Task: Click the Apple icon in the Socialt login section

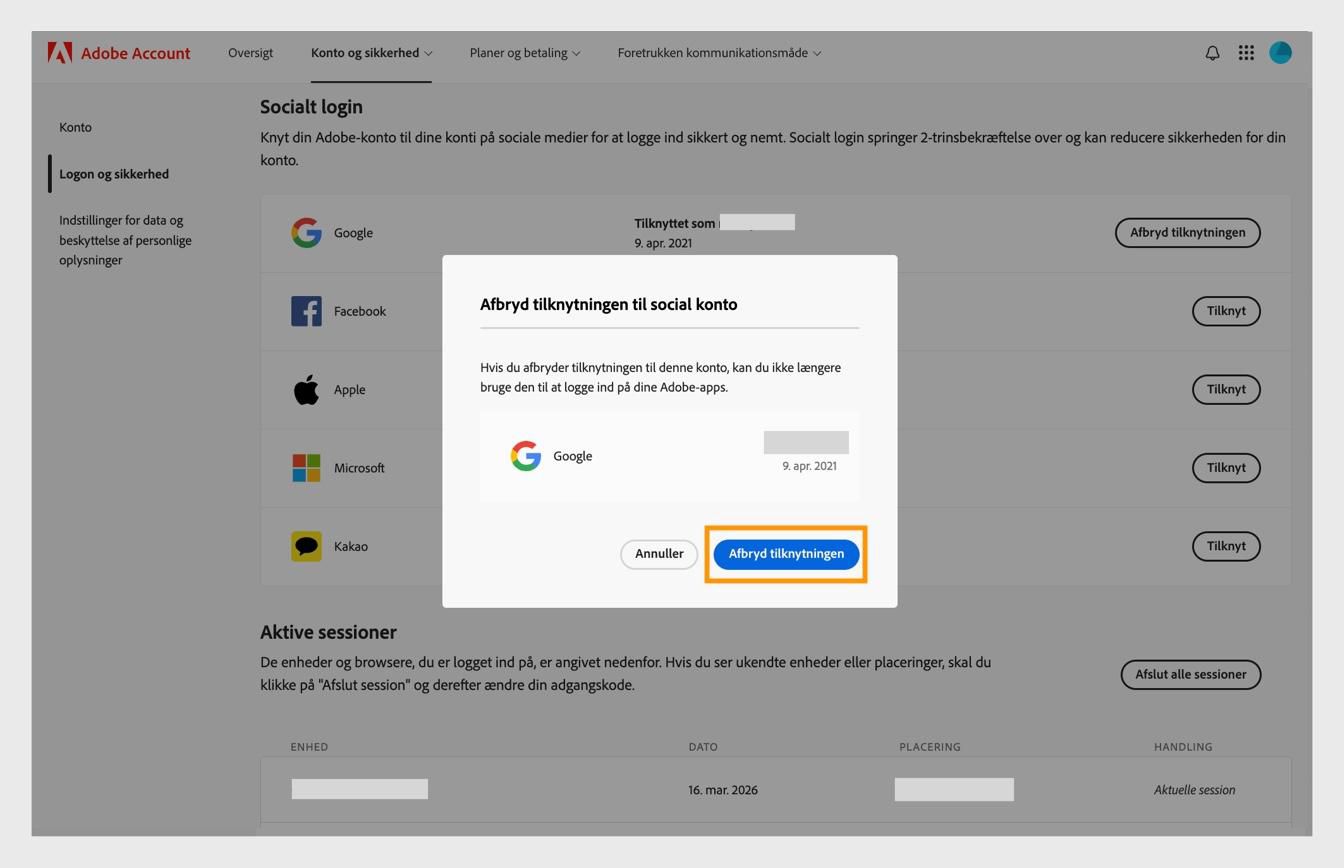Action: pyautogui.click(x=306, y=389)
